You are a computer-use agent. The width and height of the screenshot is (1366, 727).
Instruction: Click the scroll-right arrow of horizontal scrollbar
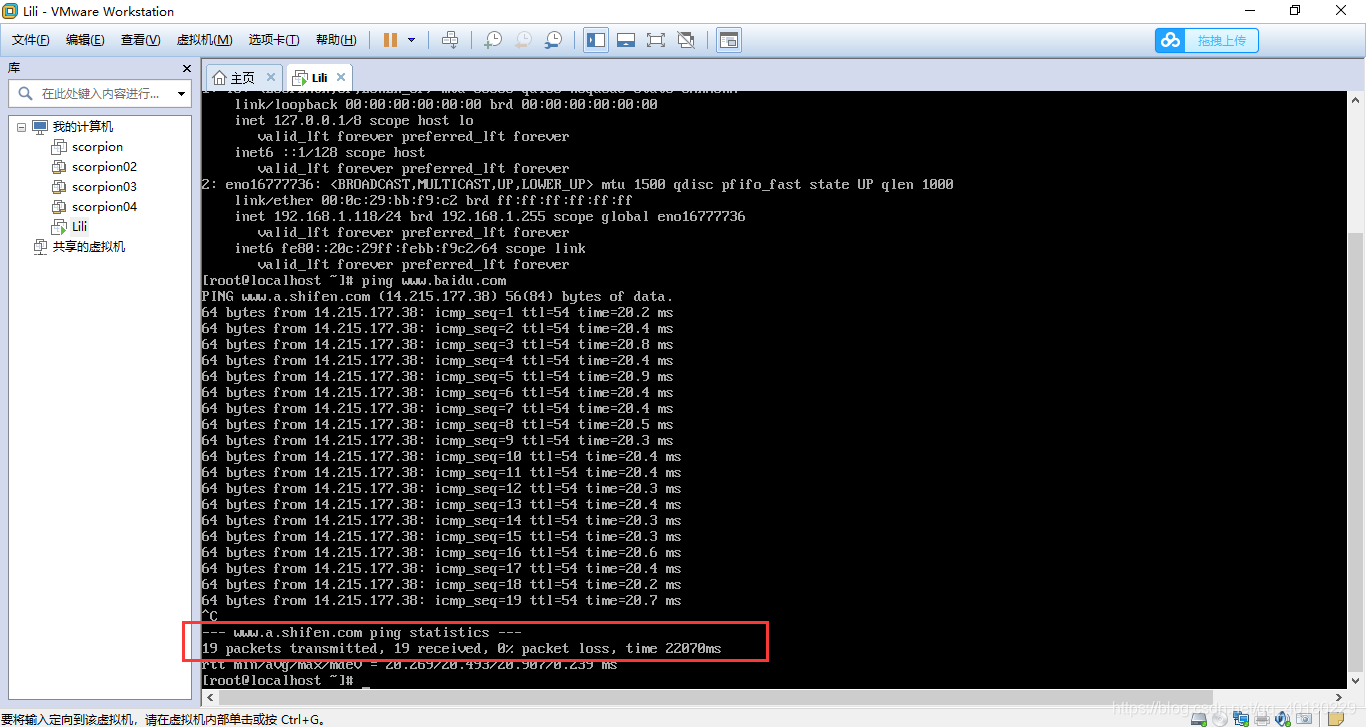coord(1339,700)
